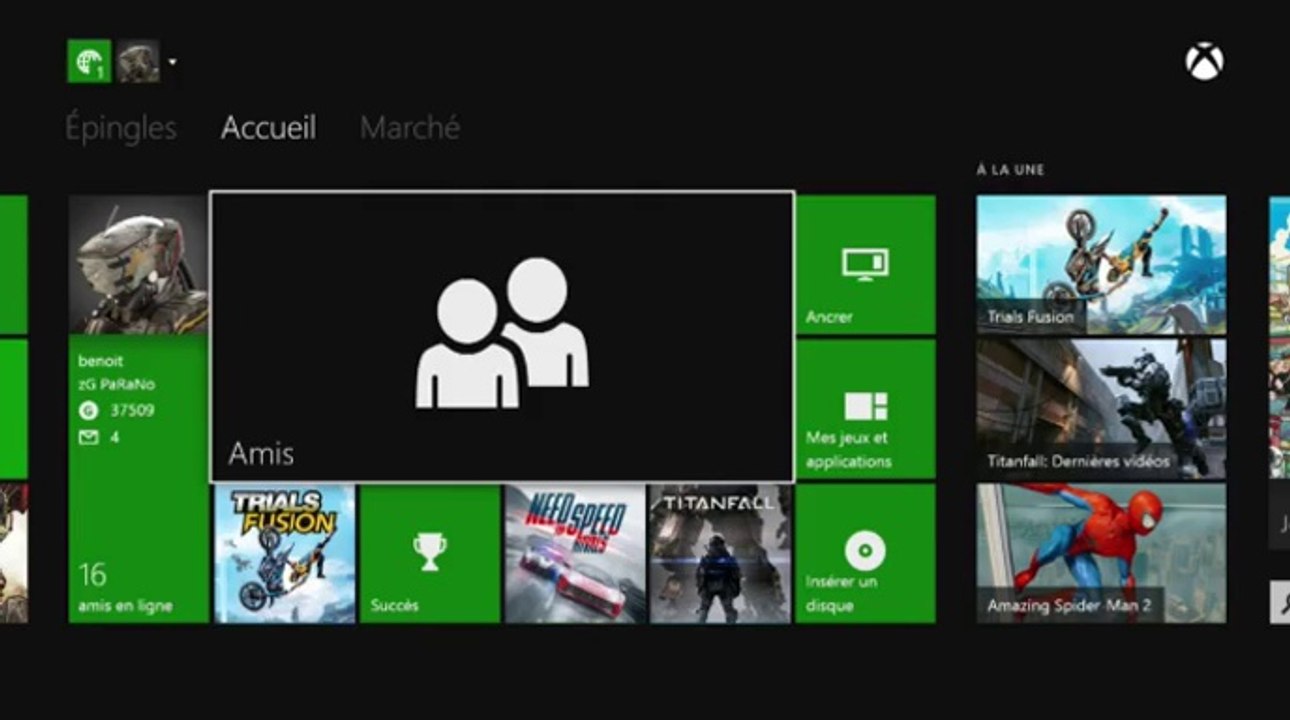Go to the Marché tab

[410, 128]
